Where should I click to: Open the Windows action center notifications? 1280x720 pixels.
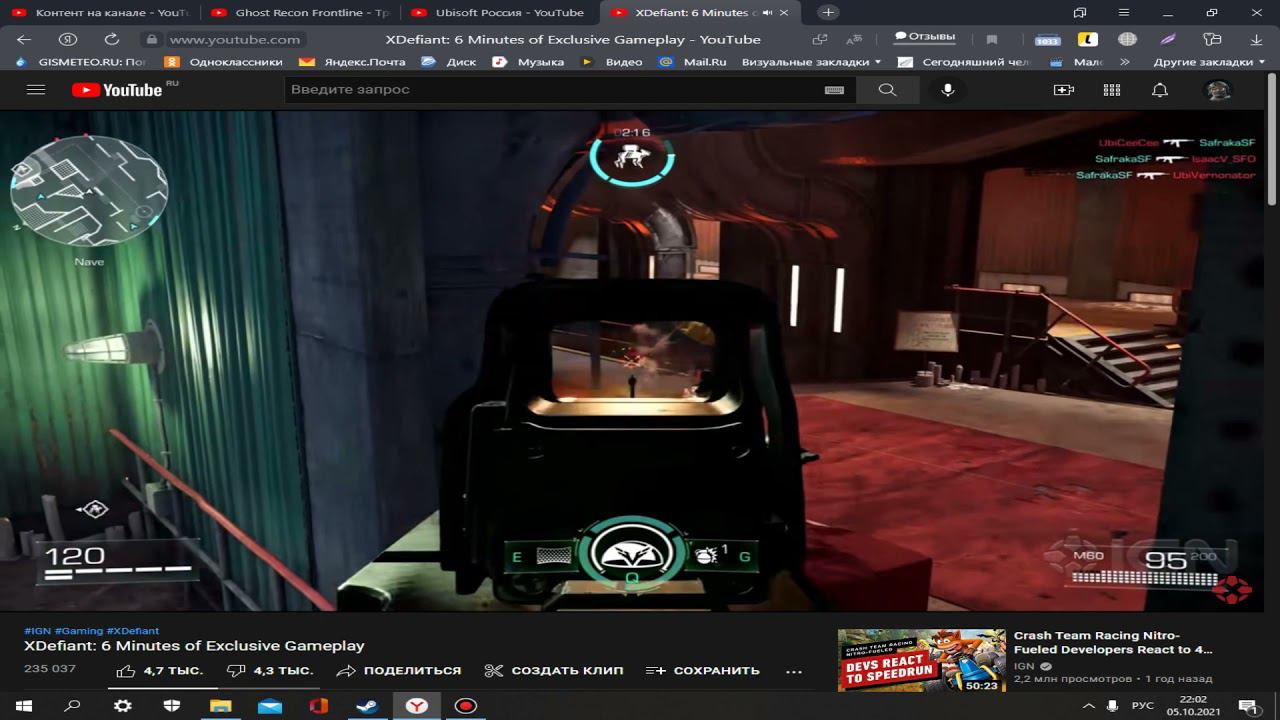pyautogui.click(x=1247, y=706)
